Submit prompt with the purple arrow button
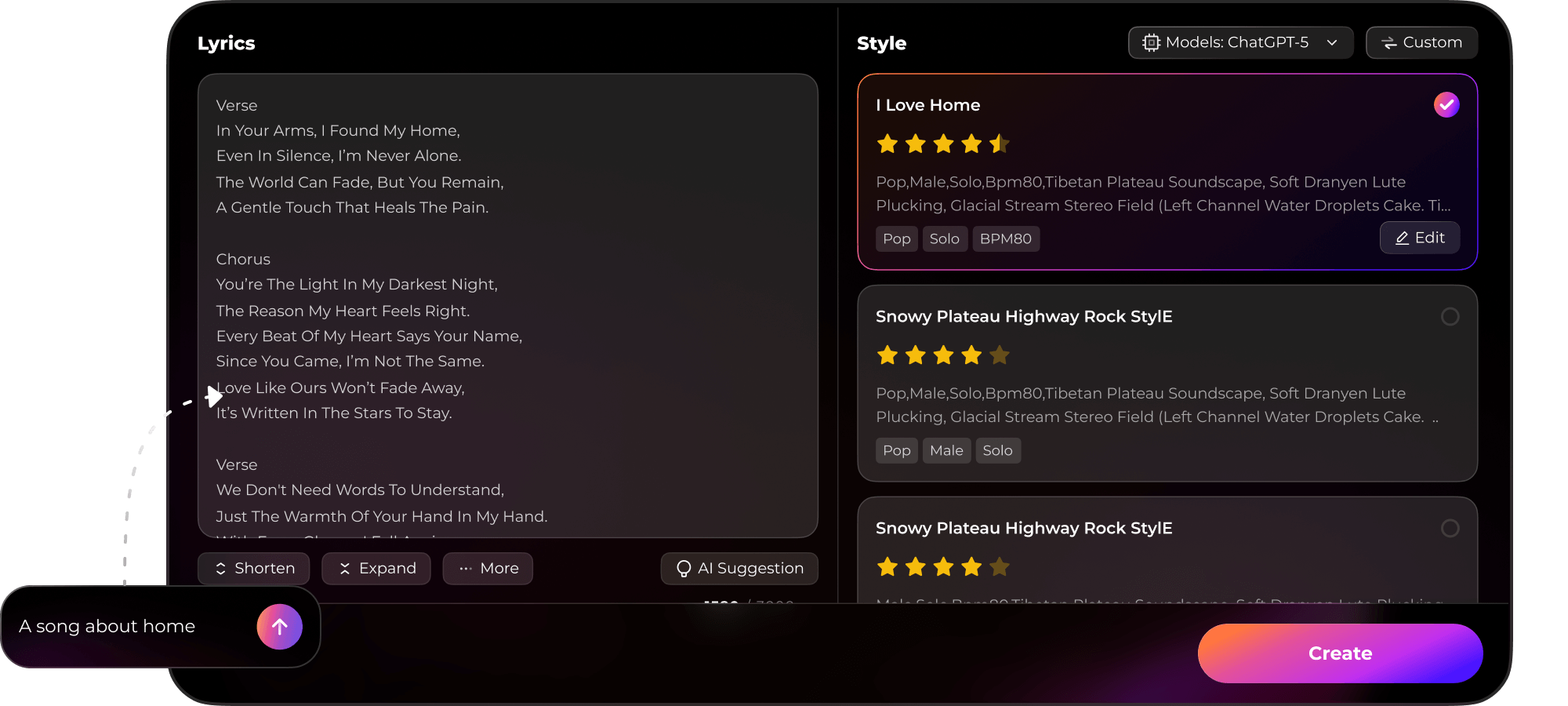Image resolution: width=1568 pixels, height=706 pixels. point(279,627)
